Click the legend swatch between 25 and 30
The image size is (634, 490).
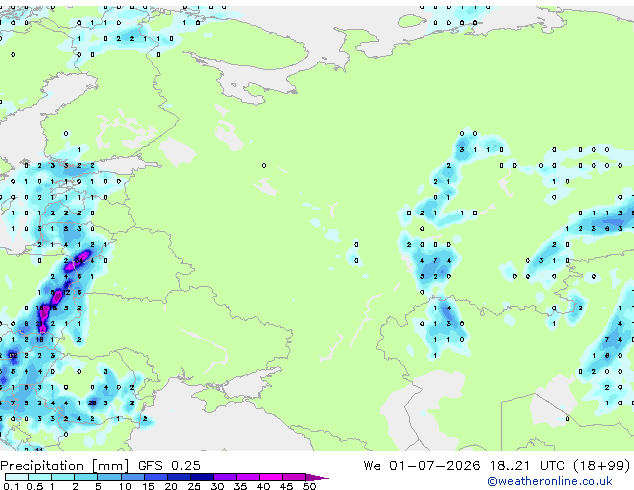201,477
